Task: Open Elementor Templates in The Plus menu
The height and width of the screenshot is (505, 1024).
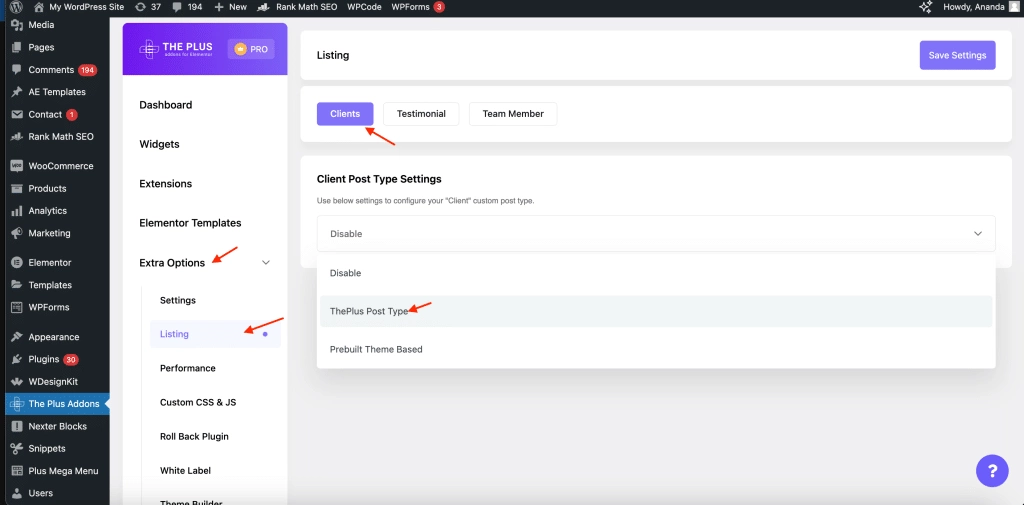Action: pyautogui.click(x=190, y=223)
